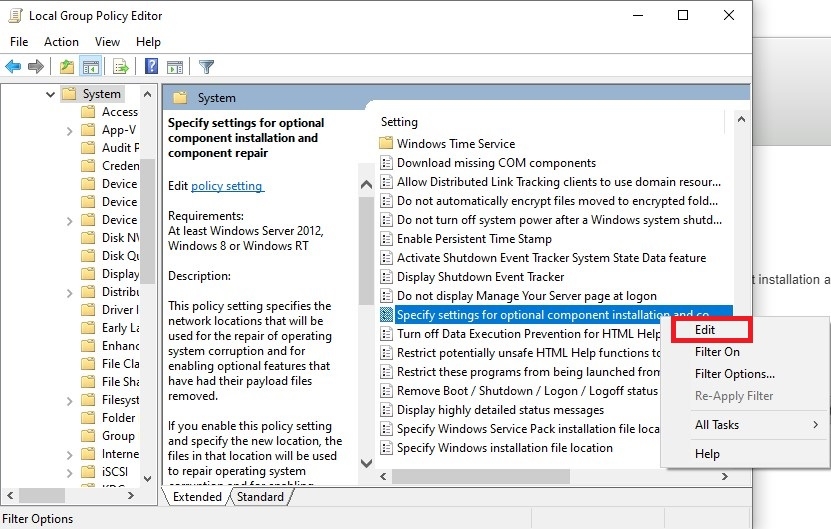Open the blue Help toolbar icon
The image size is (831, 529).
pyautogui.click(x=151, y=66)
